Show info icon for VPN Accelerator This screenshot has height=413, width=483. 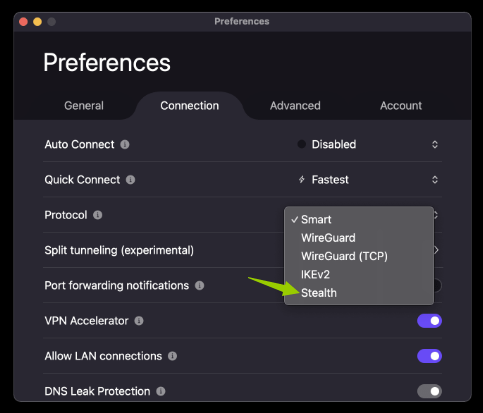point(139,321)
